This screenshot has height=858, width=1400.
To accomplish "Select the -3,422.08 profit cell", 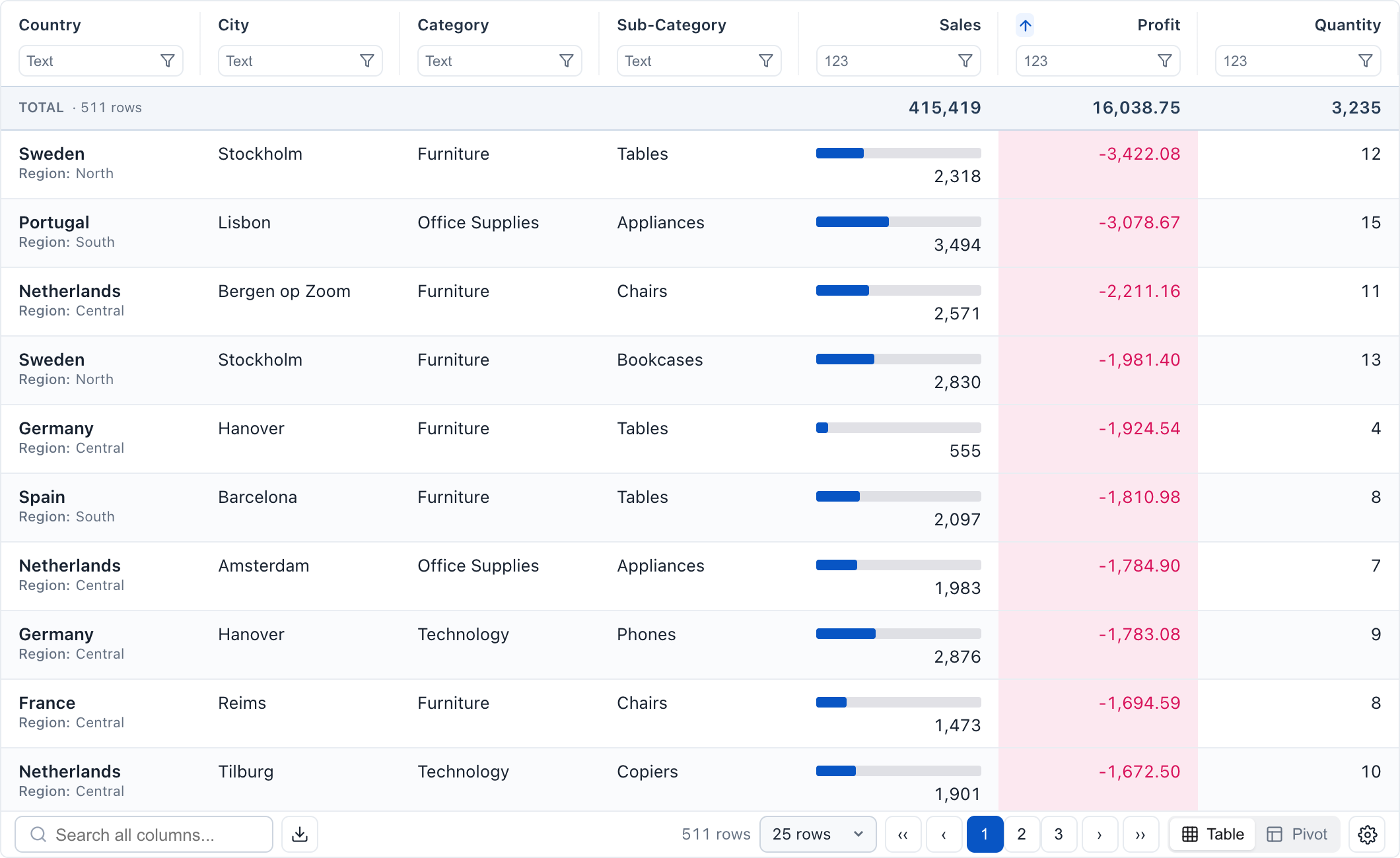I will point(1139,154).
